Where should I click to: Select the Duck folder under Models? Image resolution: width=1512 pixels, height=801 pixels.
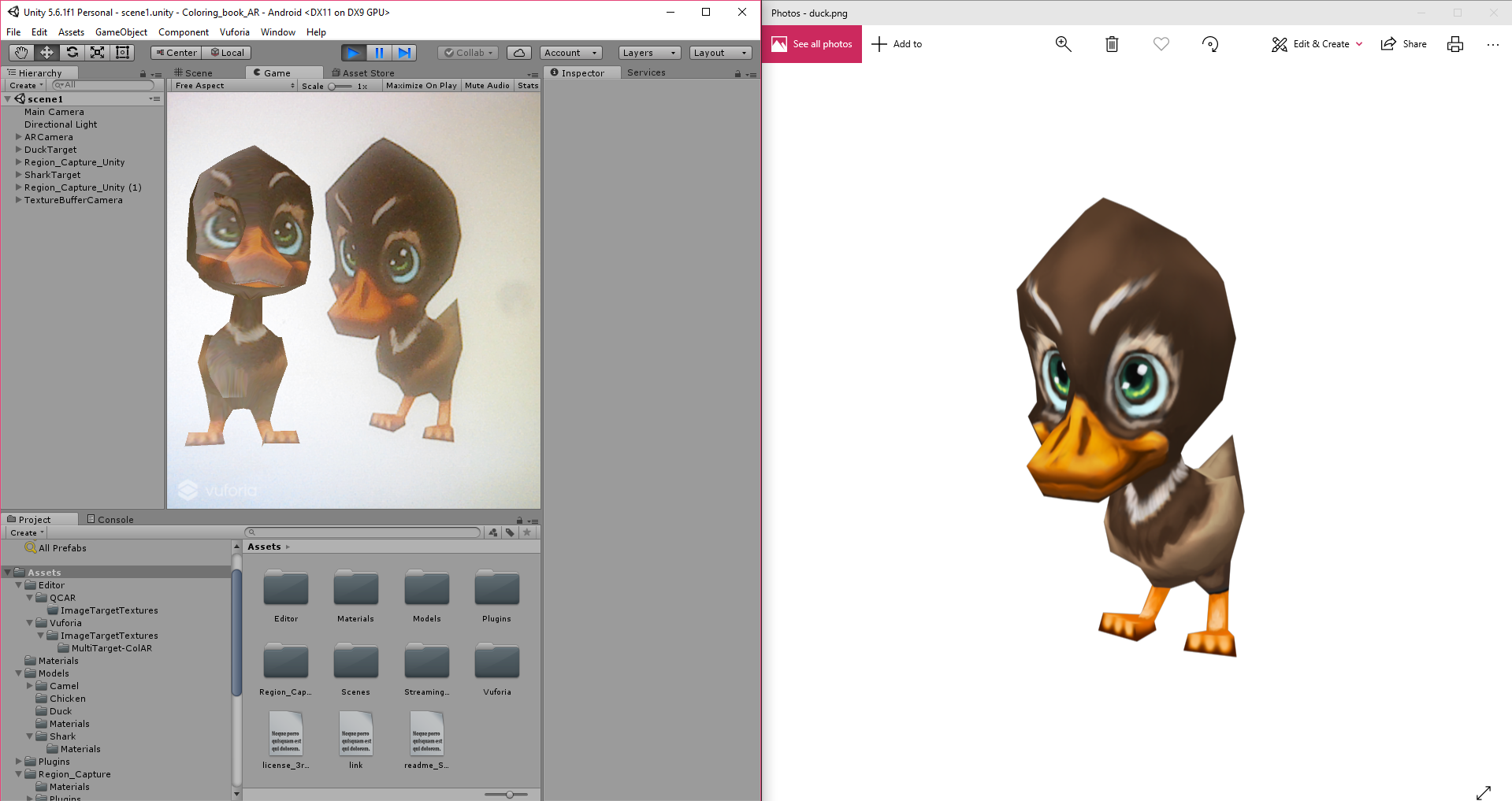click(61, 711)
